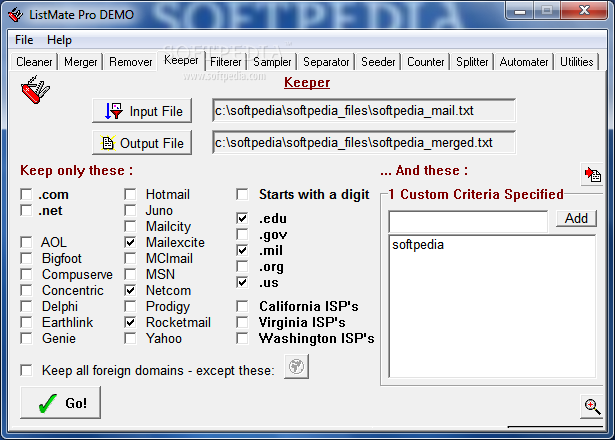Switch to the Filterer tab

point(226,62)
